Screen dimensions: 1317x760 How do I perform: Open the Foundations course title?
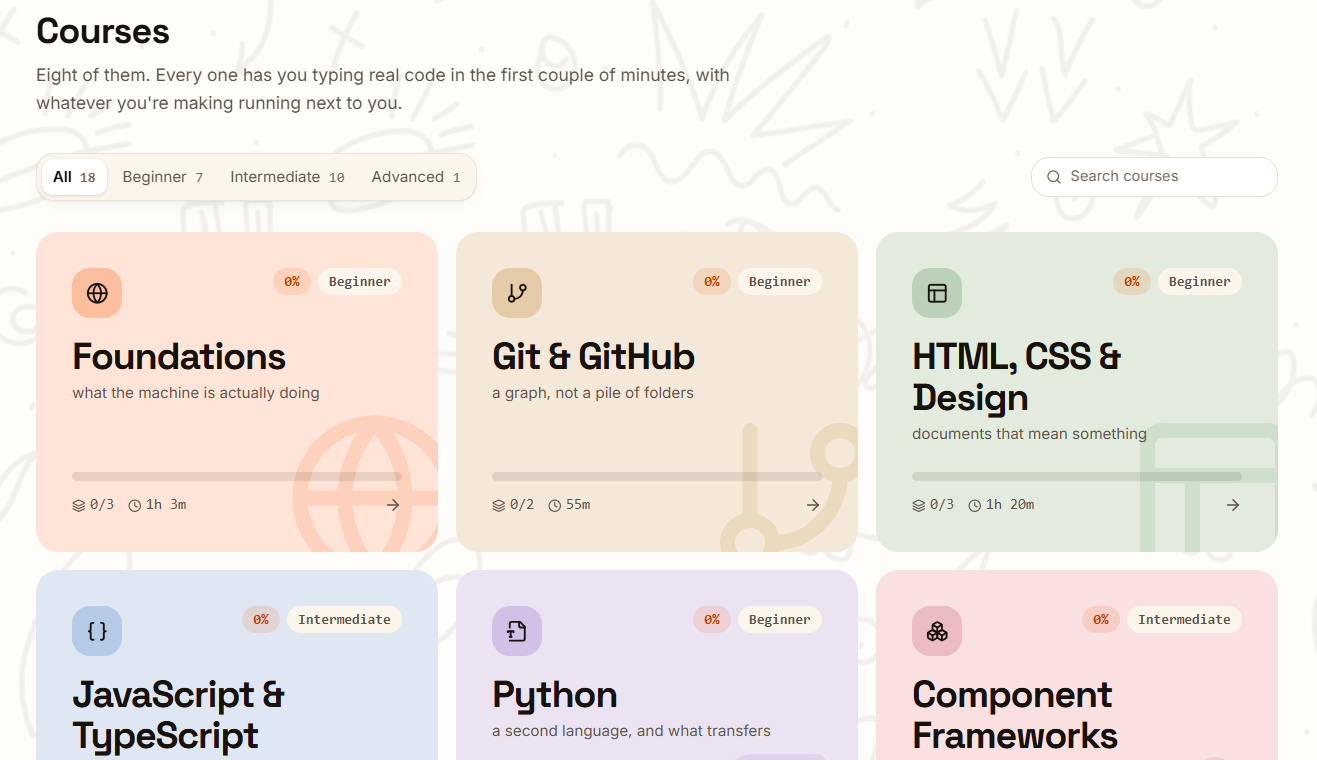(x=179, y=357)
